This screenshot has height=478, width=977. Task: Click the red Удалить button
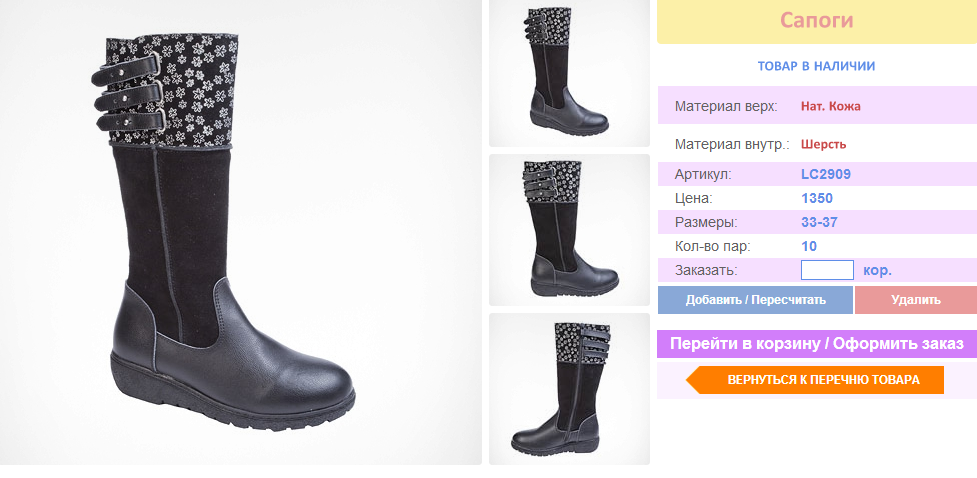(x=915, y=300)
